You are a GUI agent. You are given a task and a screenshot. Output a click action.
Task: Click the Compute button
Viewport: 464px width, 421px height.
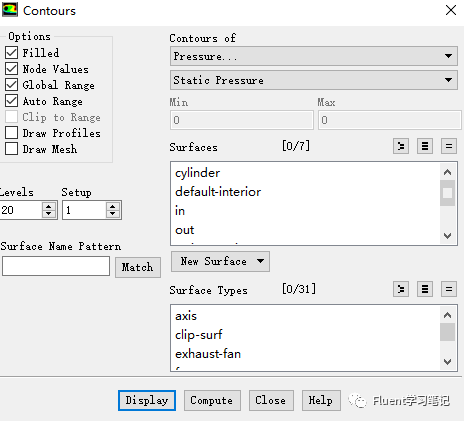212,400
